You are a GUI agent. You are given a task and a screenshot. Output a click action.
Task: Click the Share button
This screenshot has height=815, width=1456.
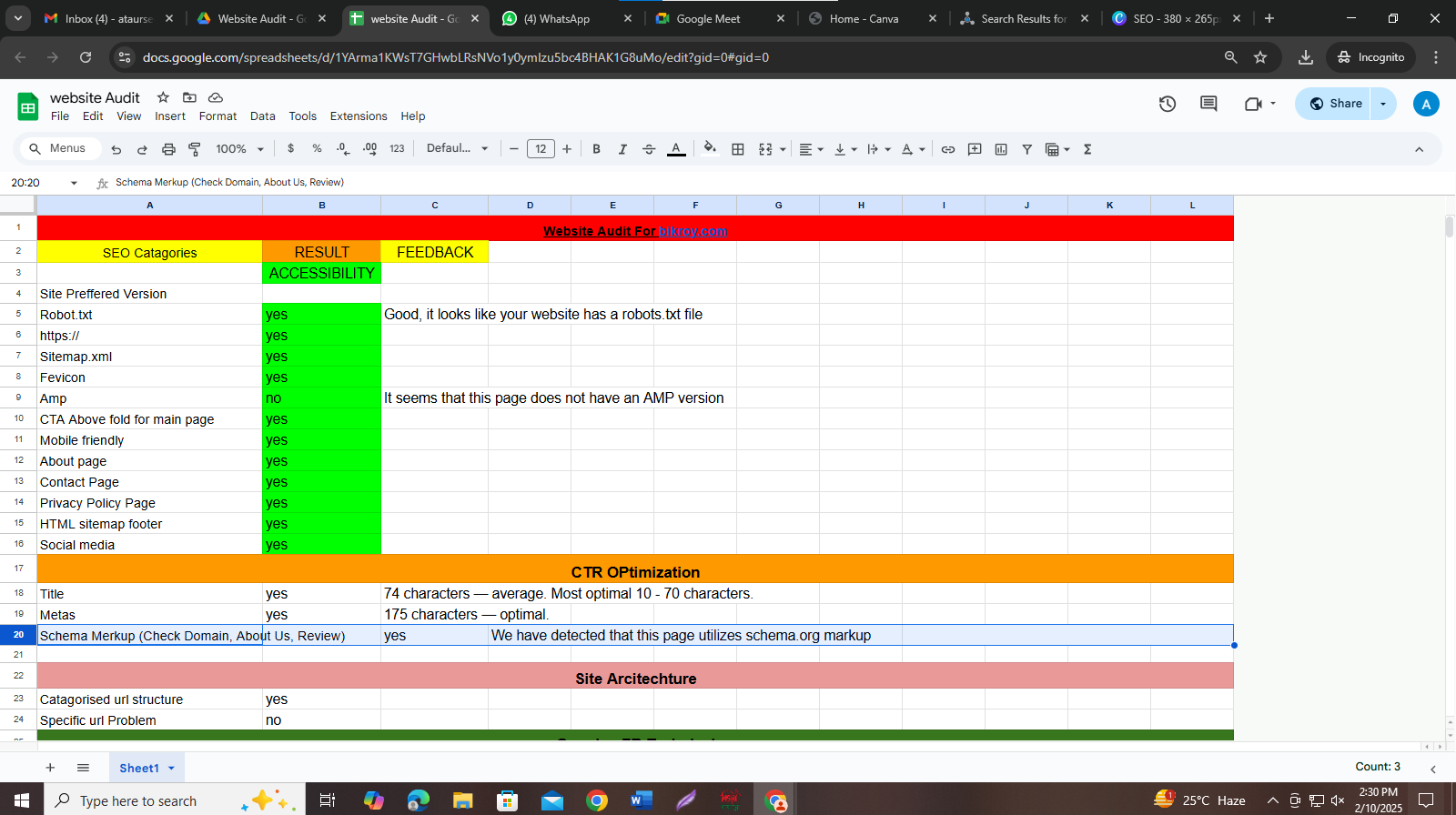pos(1334,104)
